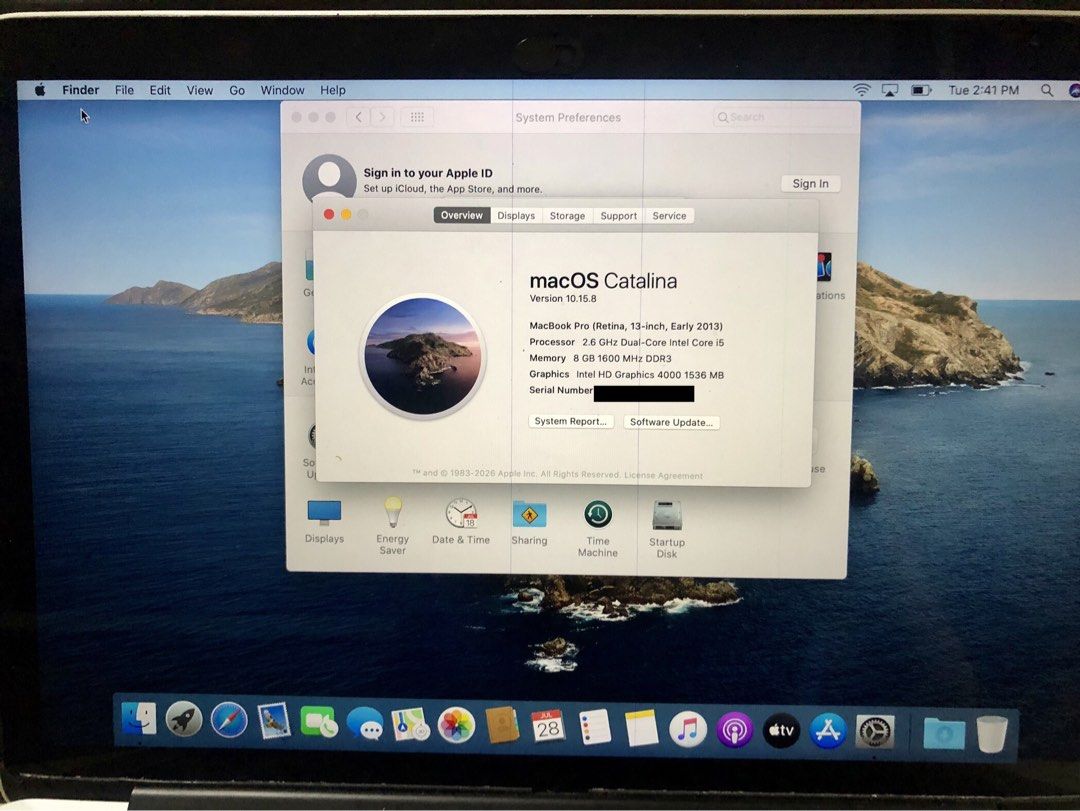The image size is (1080, 811).
Task: Launch Launchpad rocket icon in Dock
Action: (184, 721)
